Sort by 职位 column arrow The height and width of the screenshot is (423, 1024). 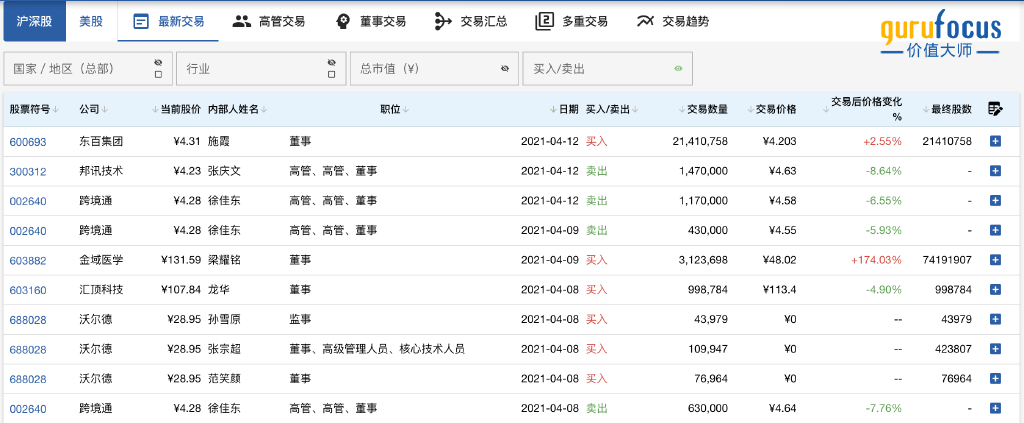pos(406,110)
